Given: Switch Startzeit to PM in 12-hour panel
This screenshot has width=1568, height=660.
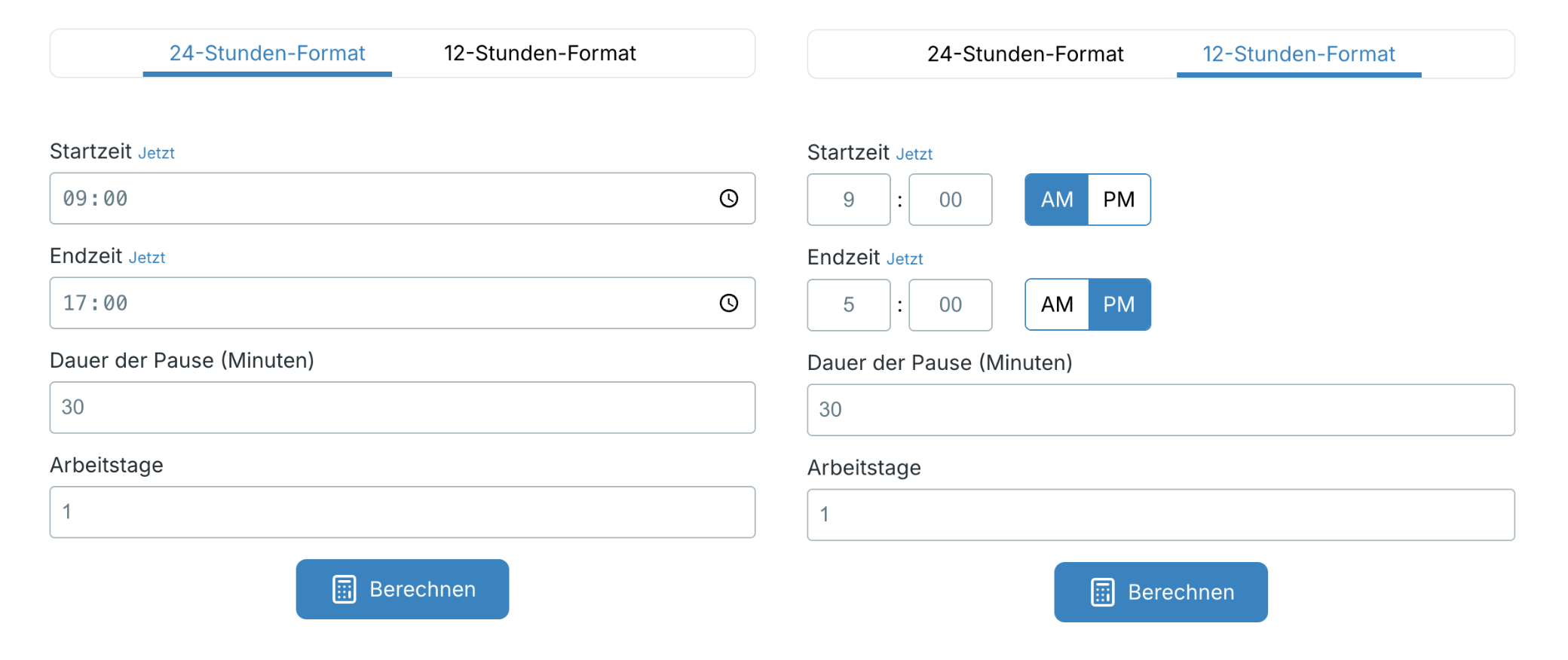Looking at the screenshot, I should click(x=1119, y=200).
